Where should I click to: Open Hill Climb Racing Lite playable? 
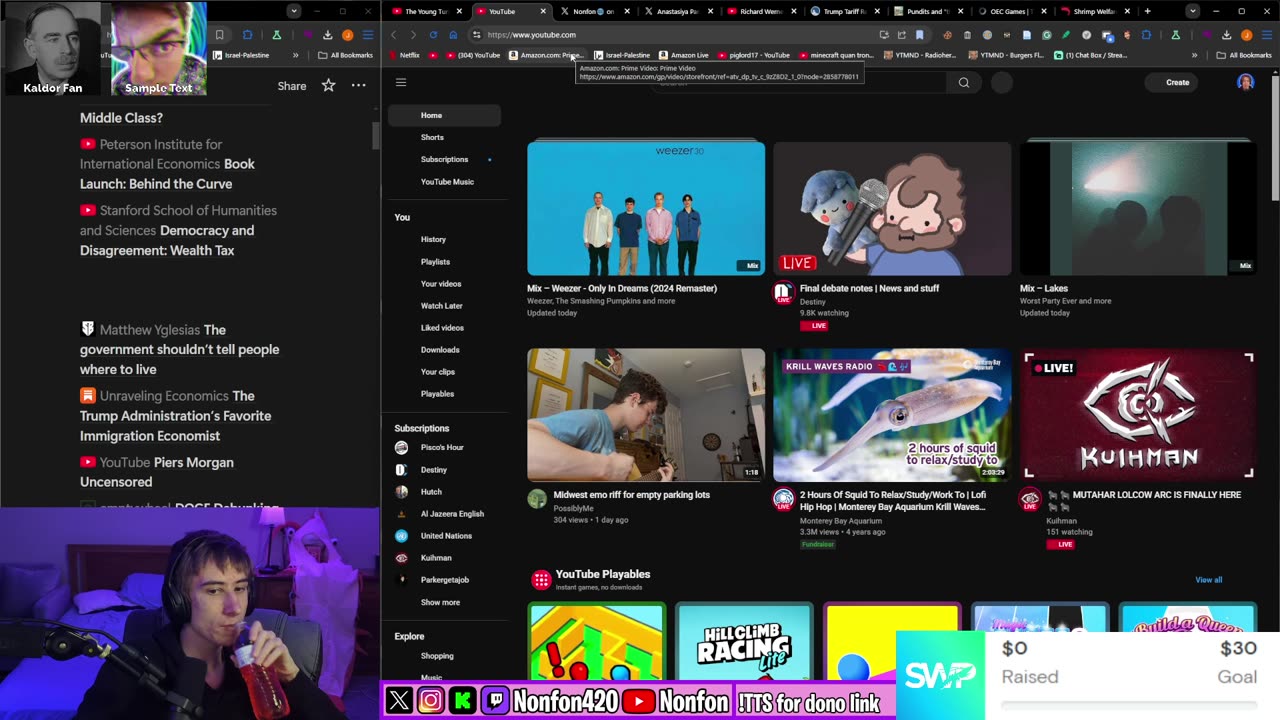(744, 642)
